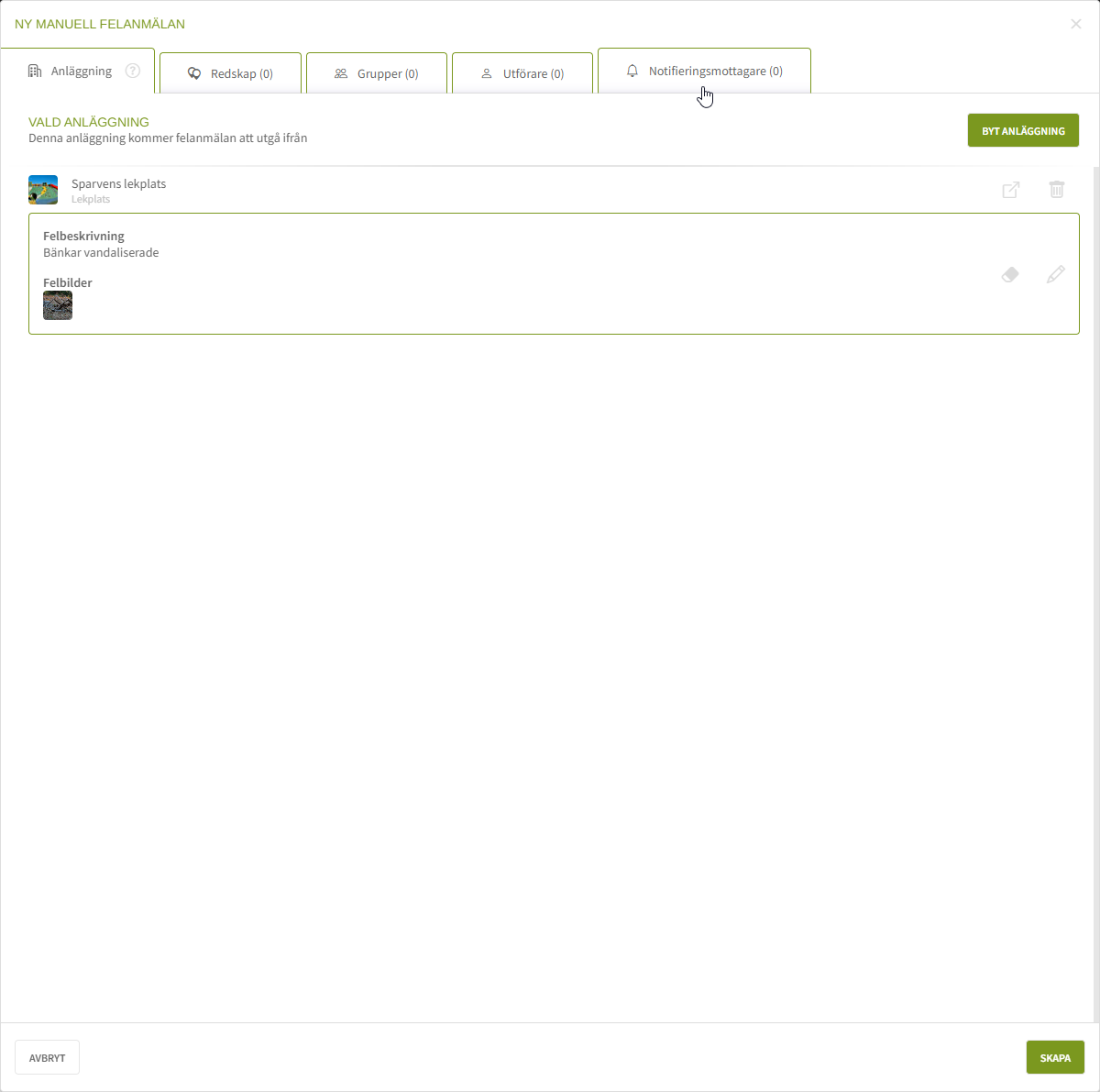
Task: Click SKAPA to create the felanmälan
Action: [x=1055, y=1057]
